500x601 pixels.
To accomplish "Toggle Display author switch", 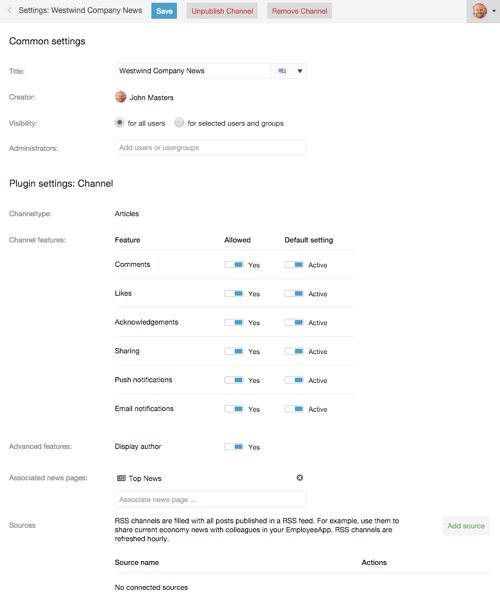I will 234,447.
